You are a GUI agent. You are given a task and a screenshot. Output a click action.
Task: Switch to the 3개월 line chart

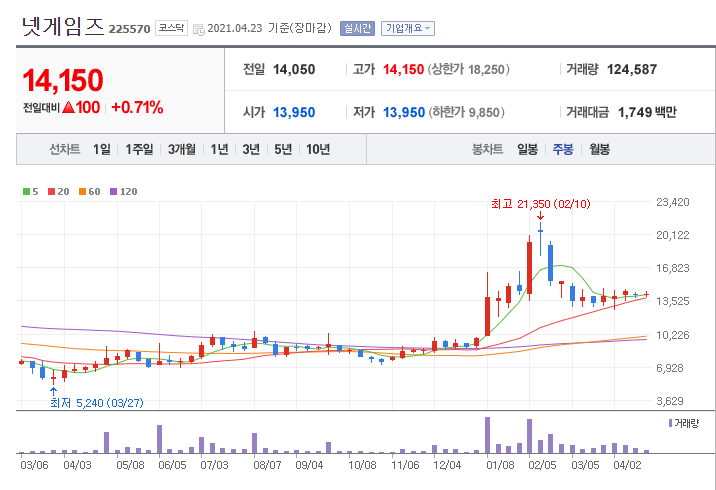click(182, 149)
